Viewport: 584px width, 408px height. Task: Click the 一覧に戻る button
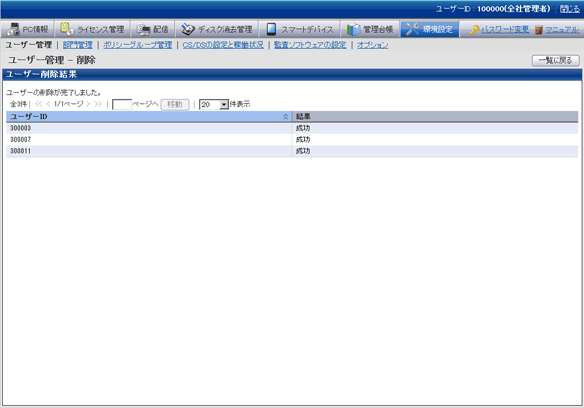pos(556,60)
